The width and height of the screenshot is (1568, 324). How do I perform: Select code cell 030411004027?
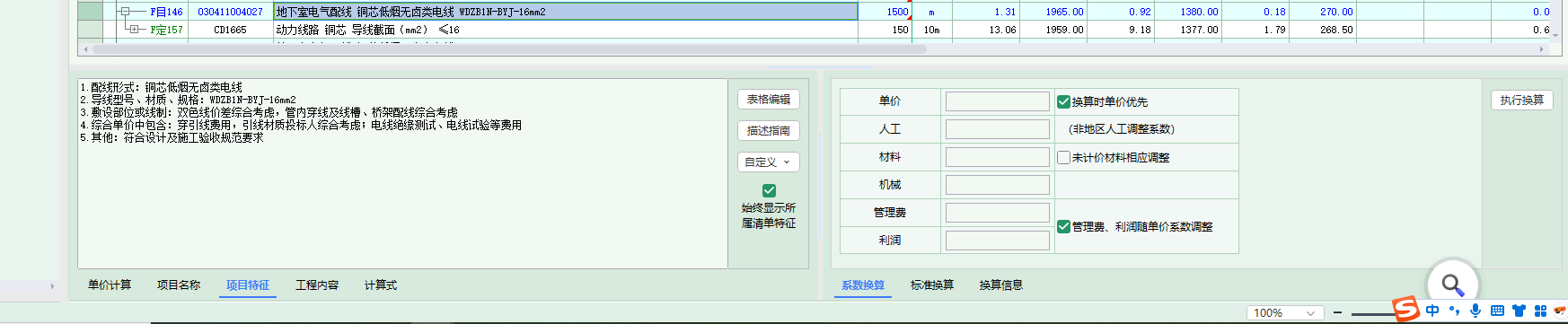coord(230,12)
